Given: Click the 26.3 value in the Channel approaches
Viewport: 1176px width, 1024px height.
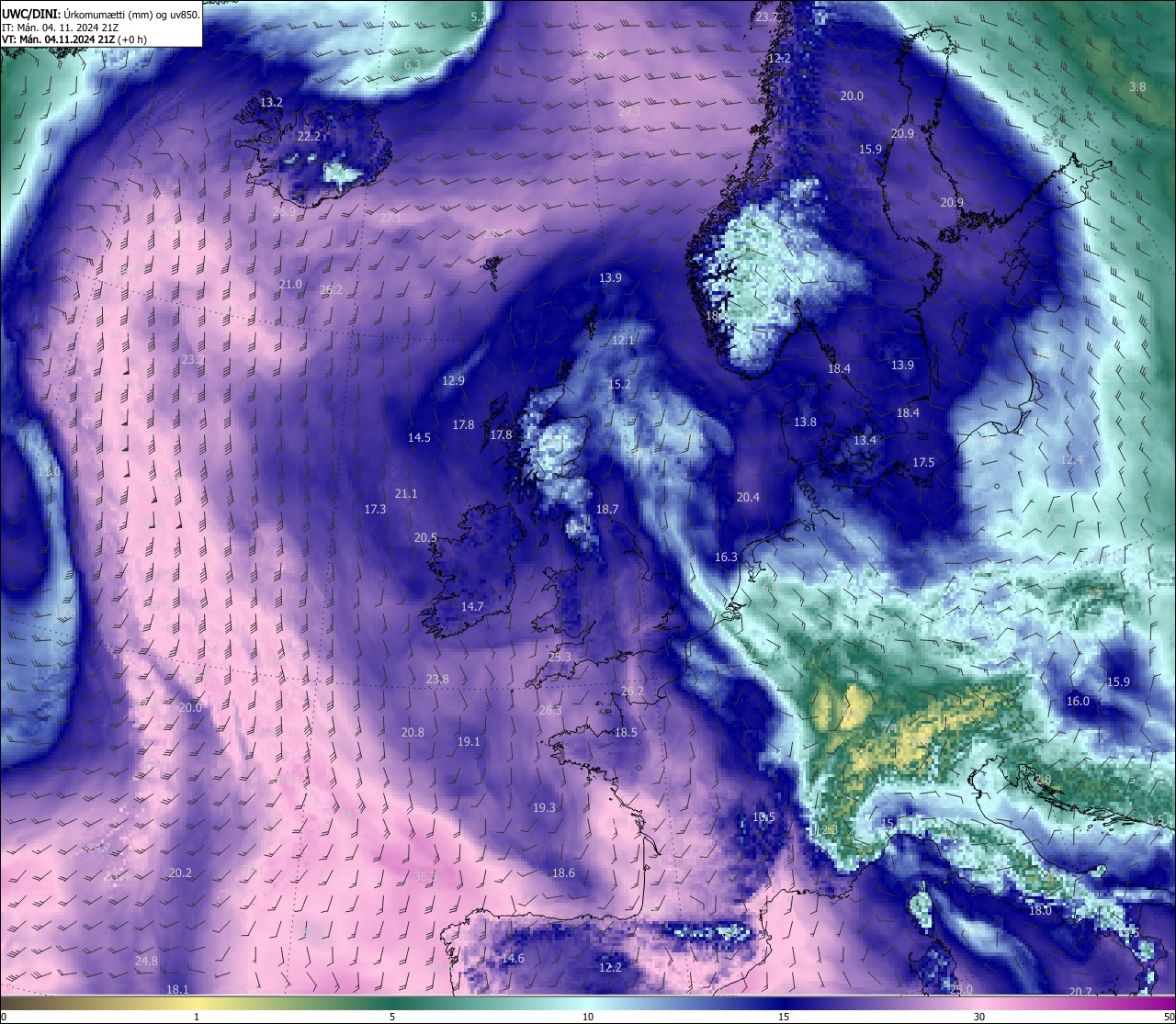Looking at the screenshot, I should click(x=550, y=711).
